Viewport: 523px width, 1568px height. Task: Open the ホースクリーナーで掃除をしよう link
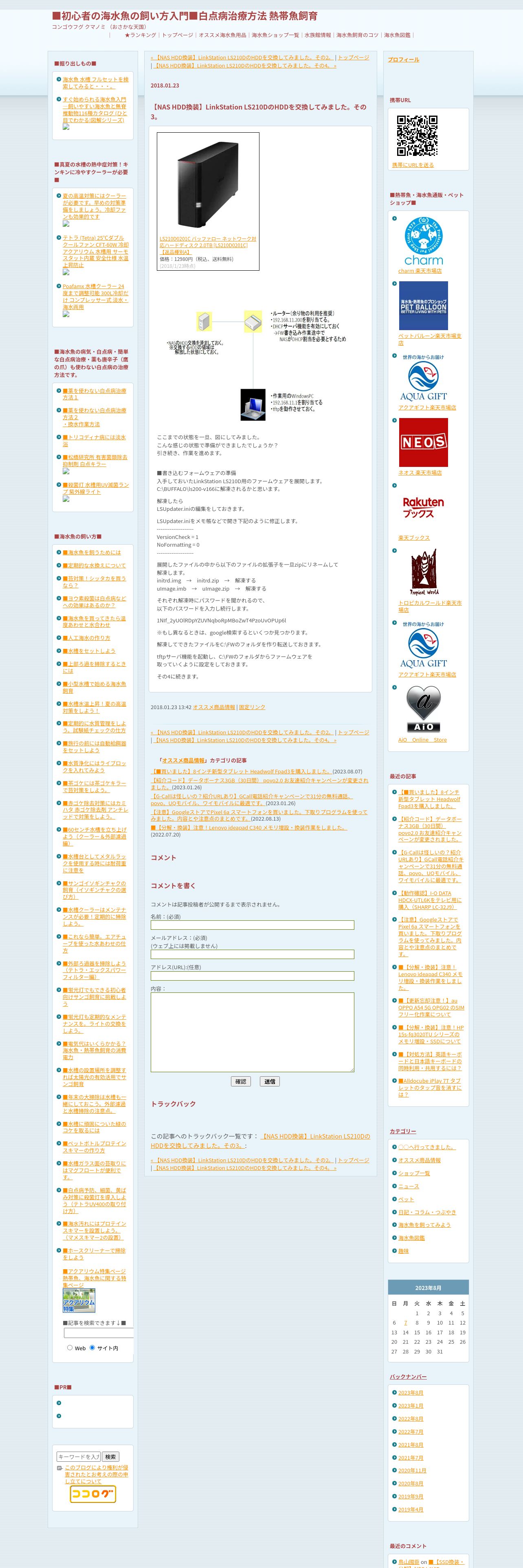tap(94, 1253)
